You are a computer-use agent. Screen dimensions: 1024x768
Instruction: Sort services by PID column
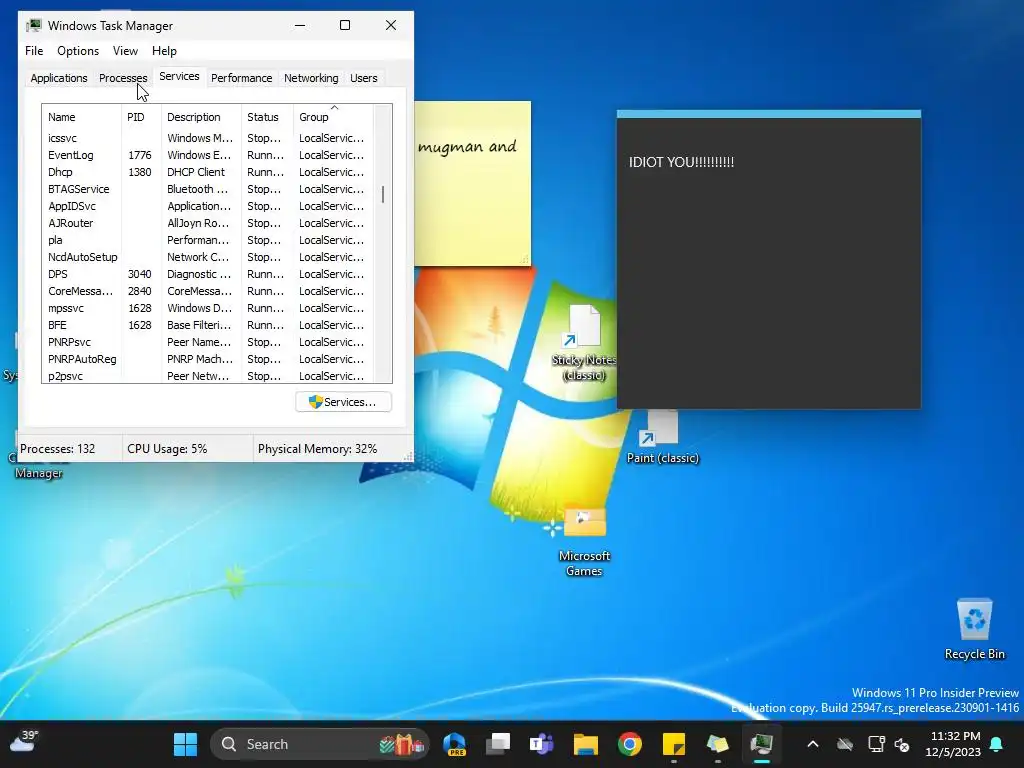pos(141,117)
